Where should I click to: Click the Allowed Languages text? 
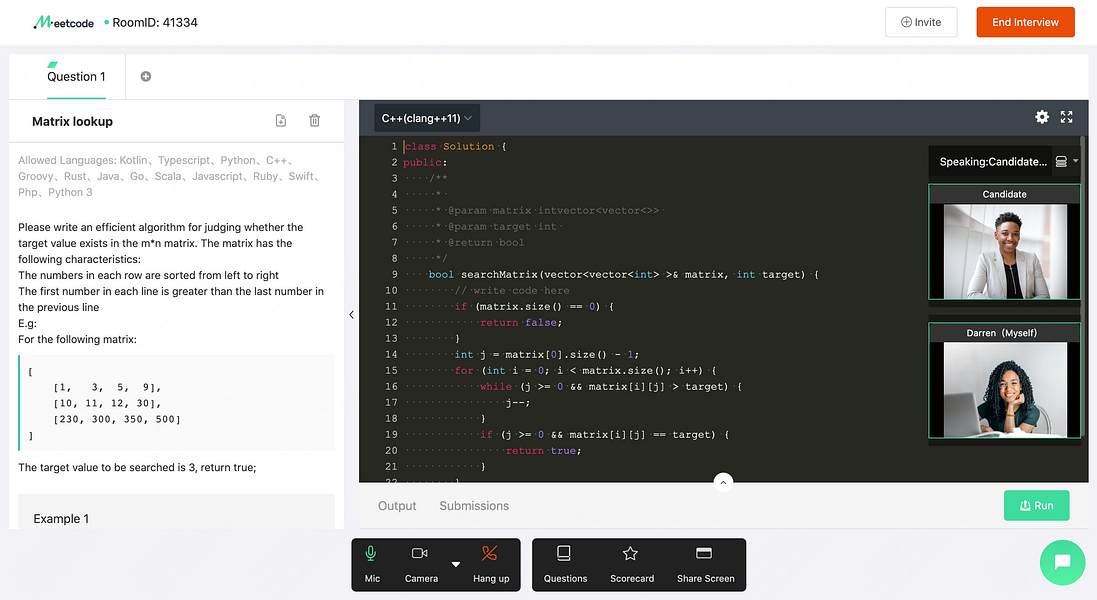point(169,176)
